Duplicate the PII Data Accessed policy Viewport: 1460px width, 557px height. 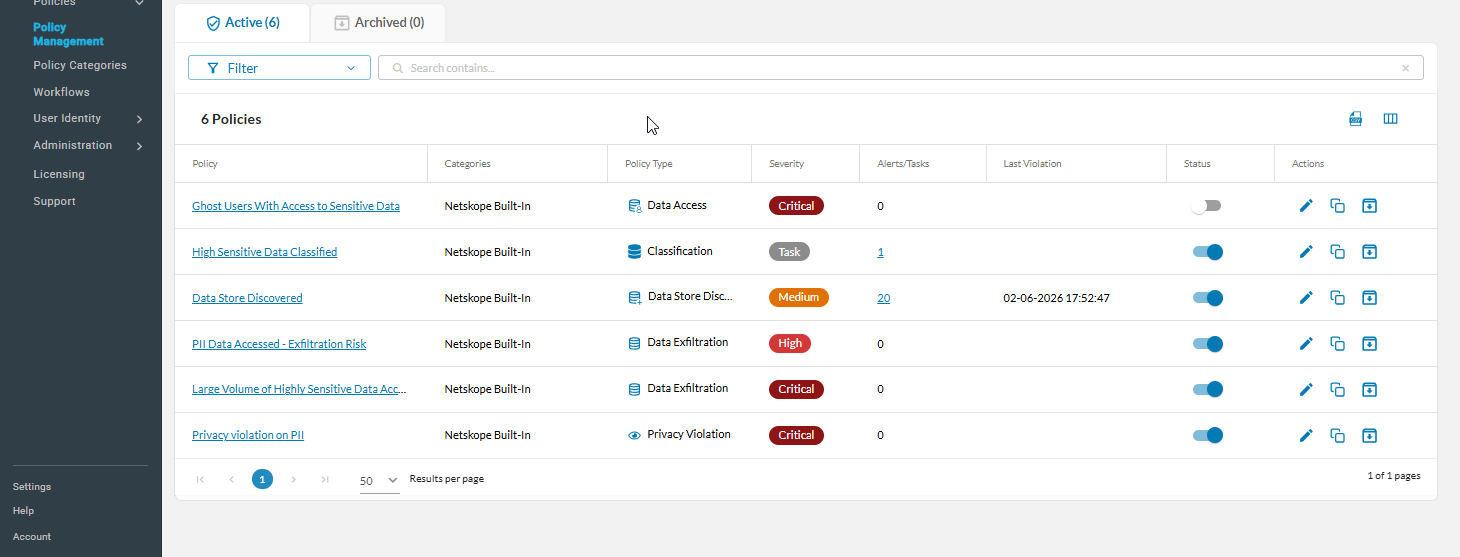[1337, 344]
